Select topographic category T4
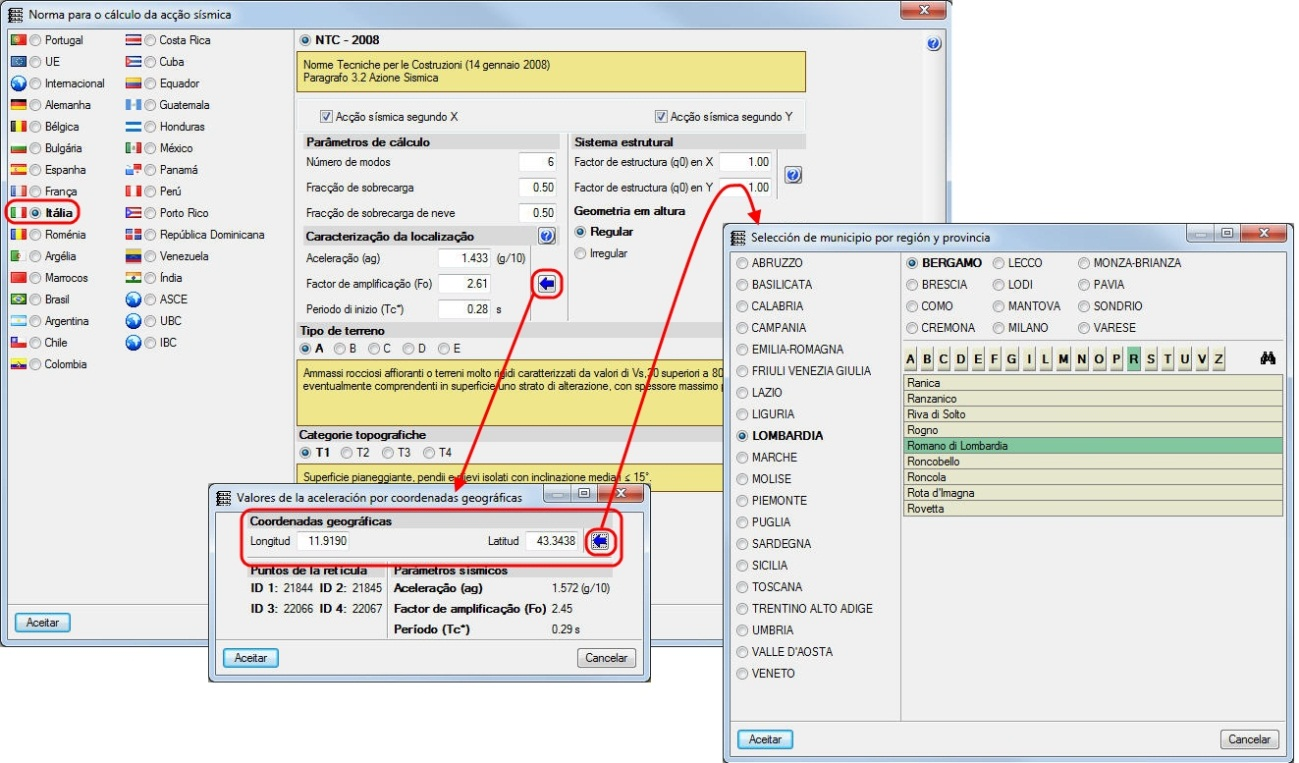 pos(430,452)
